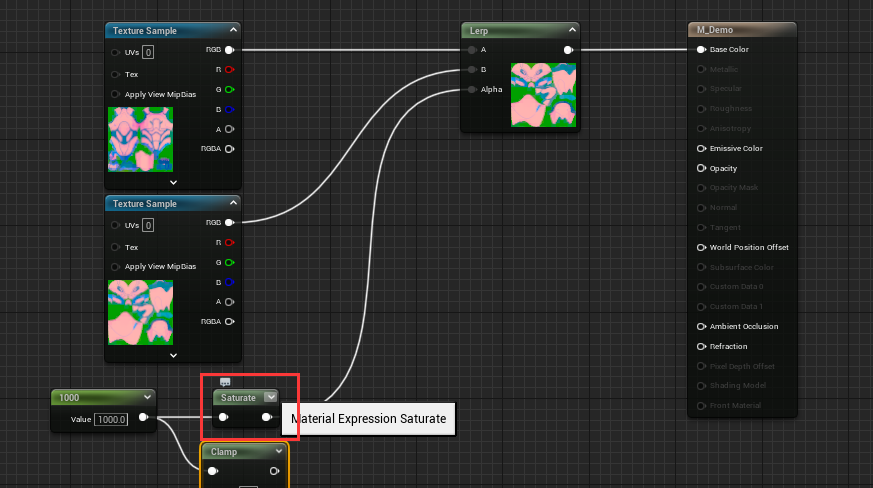Click green G pin of Texture Sample feeding Lerp B
This screenshot has width=873, height=488.
point(229,263)
